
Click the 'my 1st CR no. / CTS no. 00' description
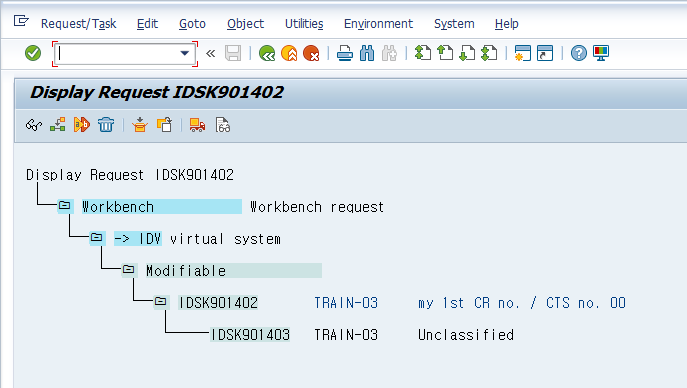pos(521,303)
